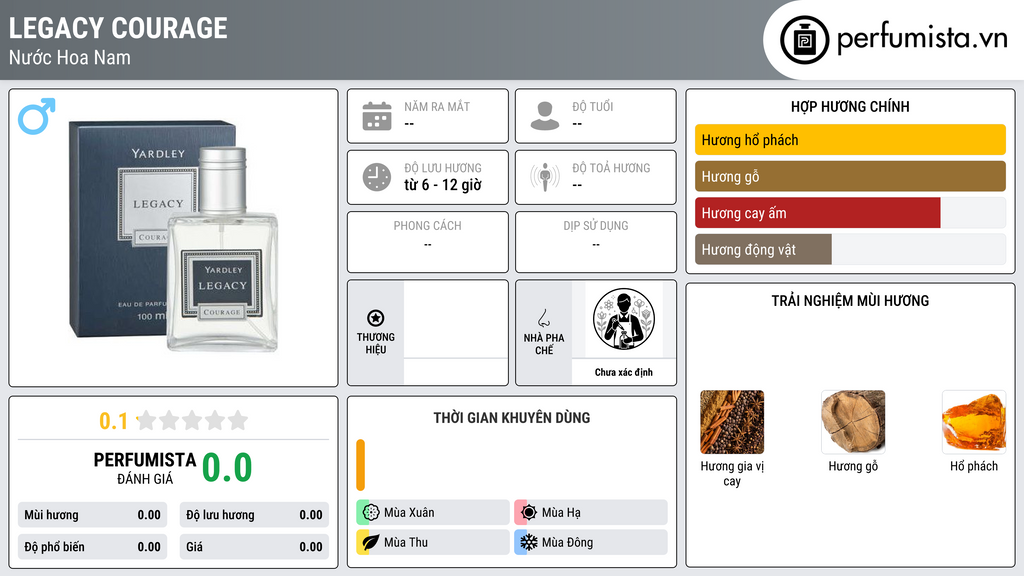
Task: Click the Mùa Xuân flower icon
Action: [x=371, y=513]
